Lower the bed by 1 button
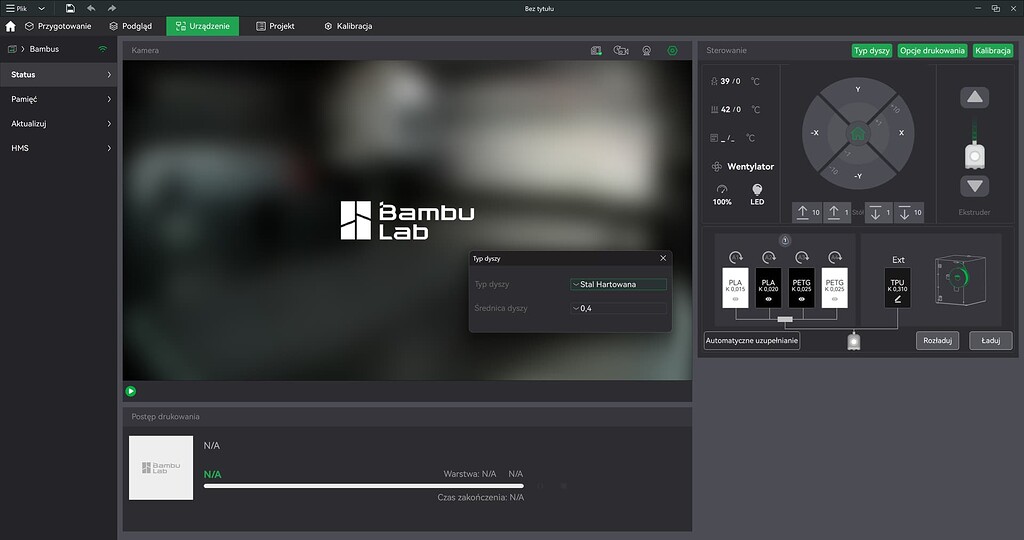Viewport: 1024px width, 540px height. 878,212
